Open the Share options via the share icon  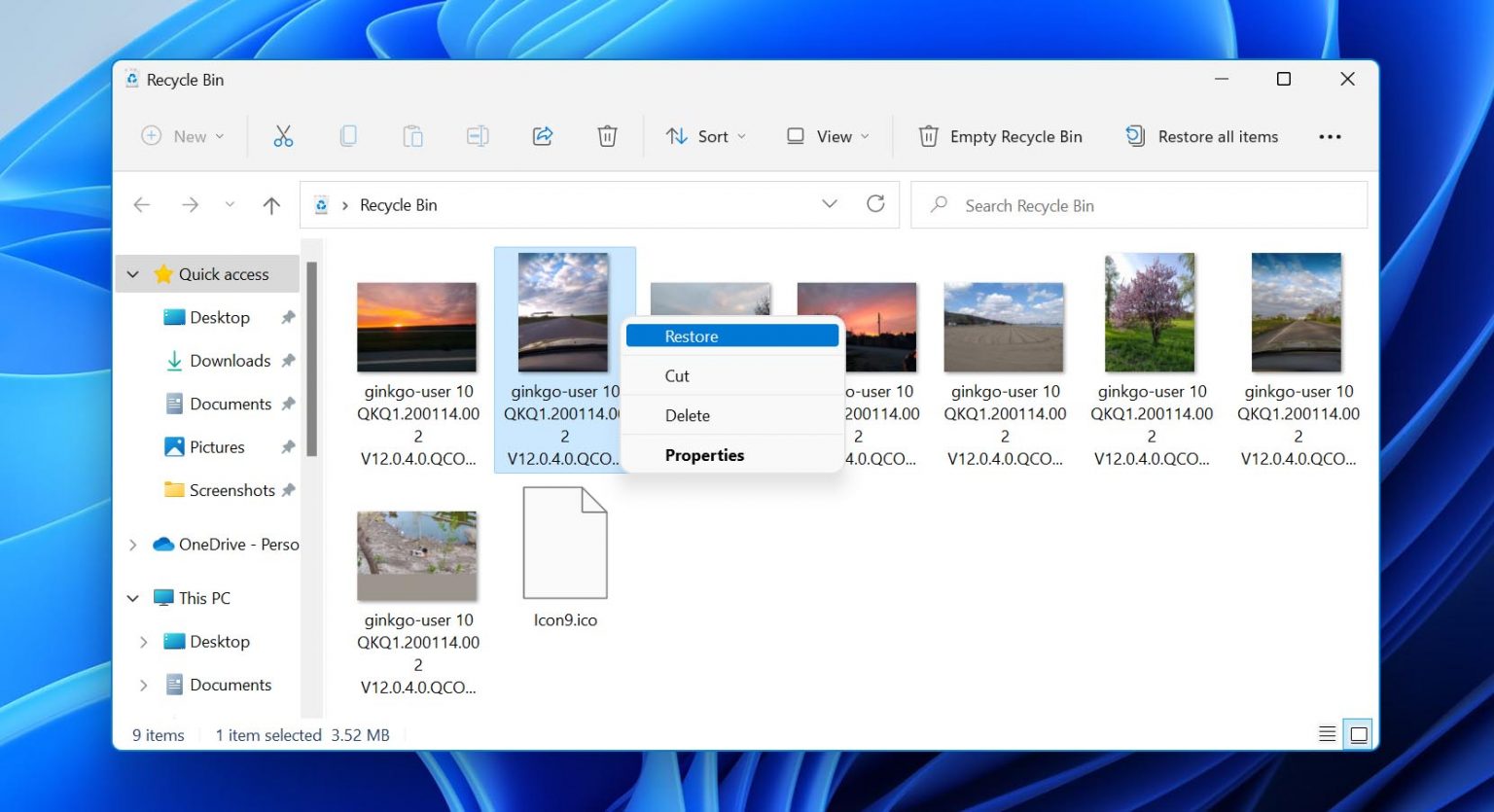pyautogui.click(x=542, y=136)
